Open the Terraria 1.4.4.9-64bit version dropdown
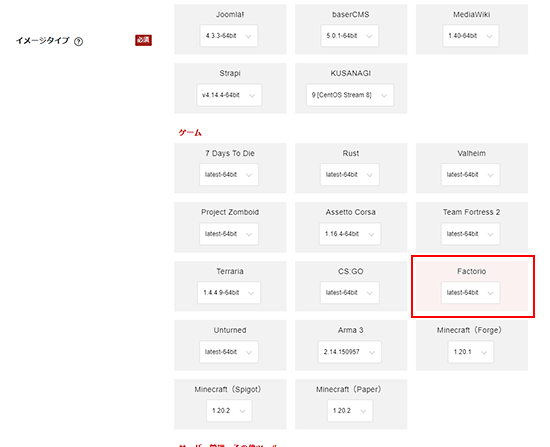The image size is (550, 447). tap(229, 293)
